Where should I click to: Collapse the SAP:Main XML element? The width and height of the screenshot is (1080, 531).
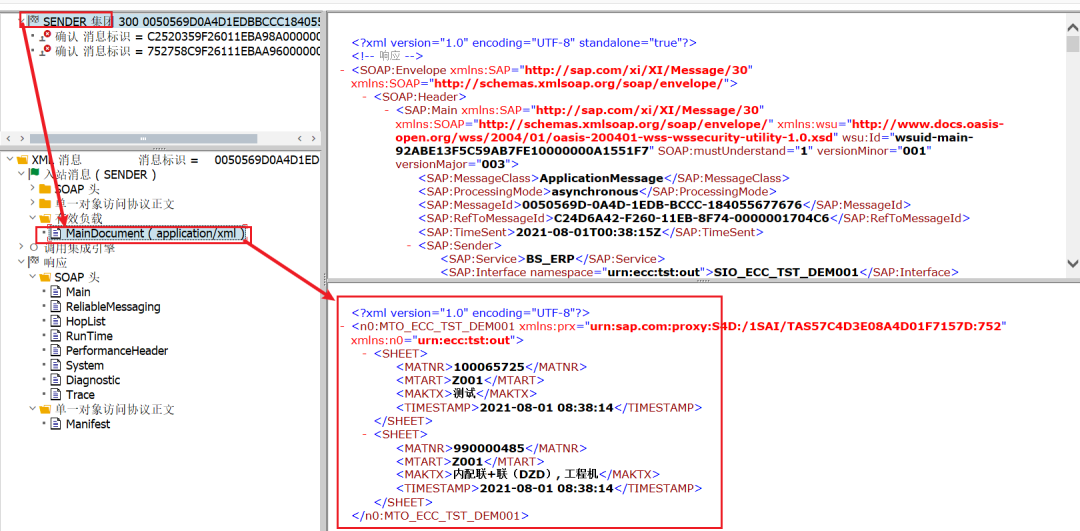coord(387,110)
